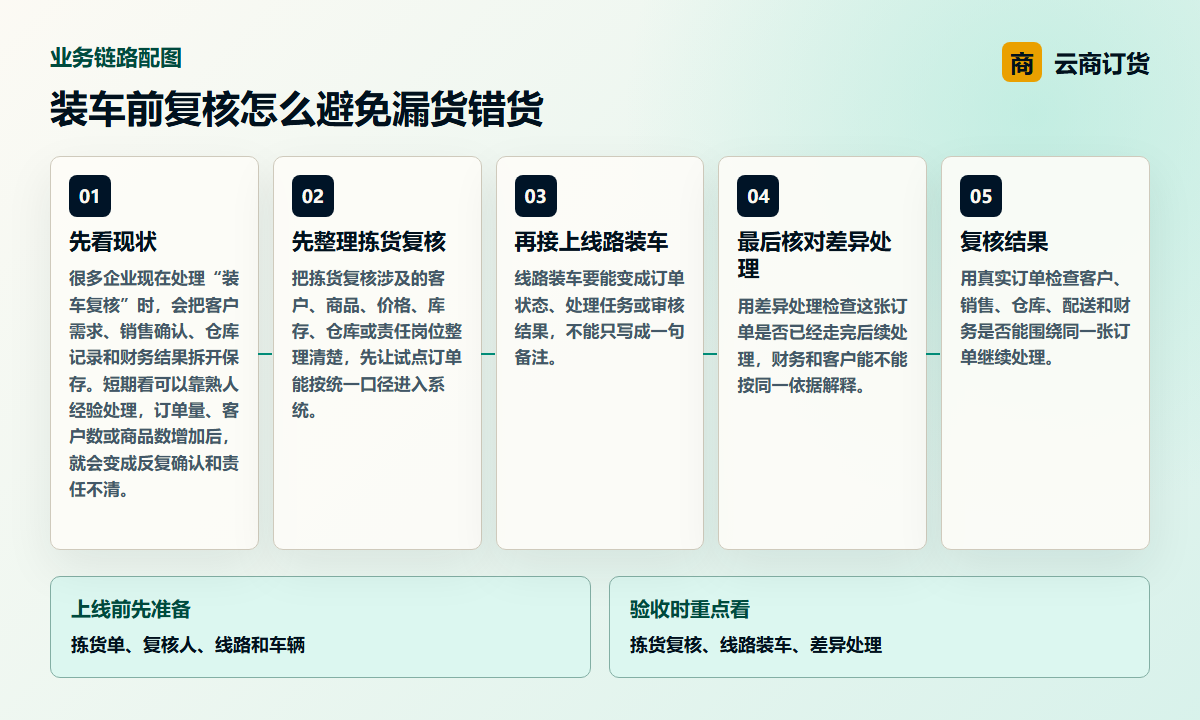Click the 业务链路配图 label
The image size is (1200, 720).
(116, 58)
